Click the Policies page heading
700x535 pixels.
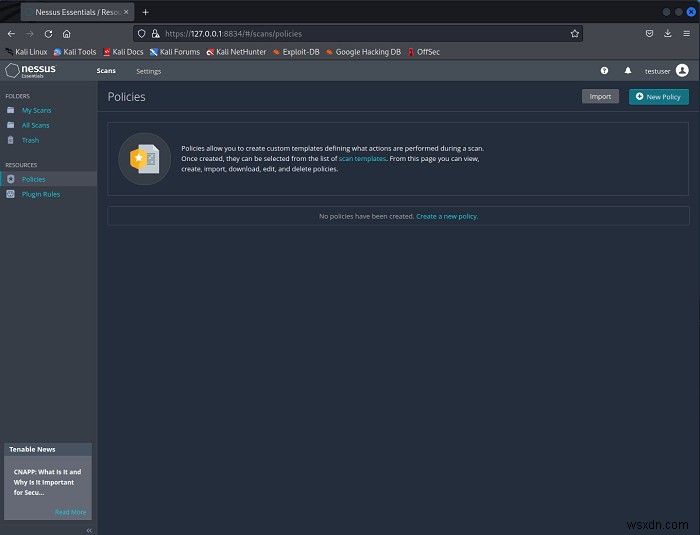[126, 97]
